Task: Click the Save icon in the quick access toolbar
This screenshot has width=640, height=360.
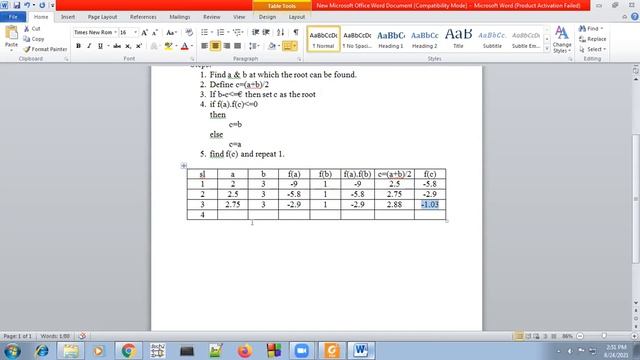Action: click(17, 5)
